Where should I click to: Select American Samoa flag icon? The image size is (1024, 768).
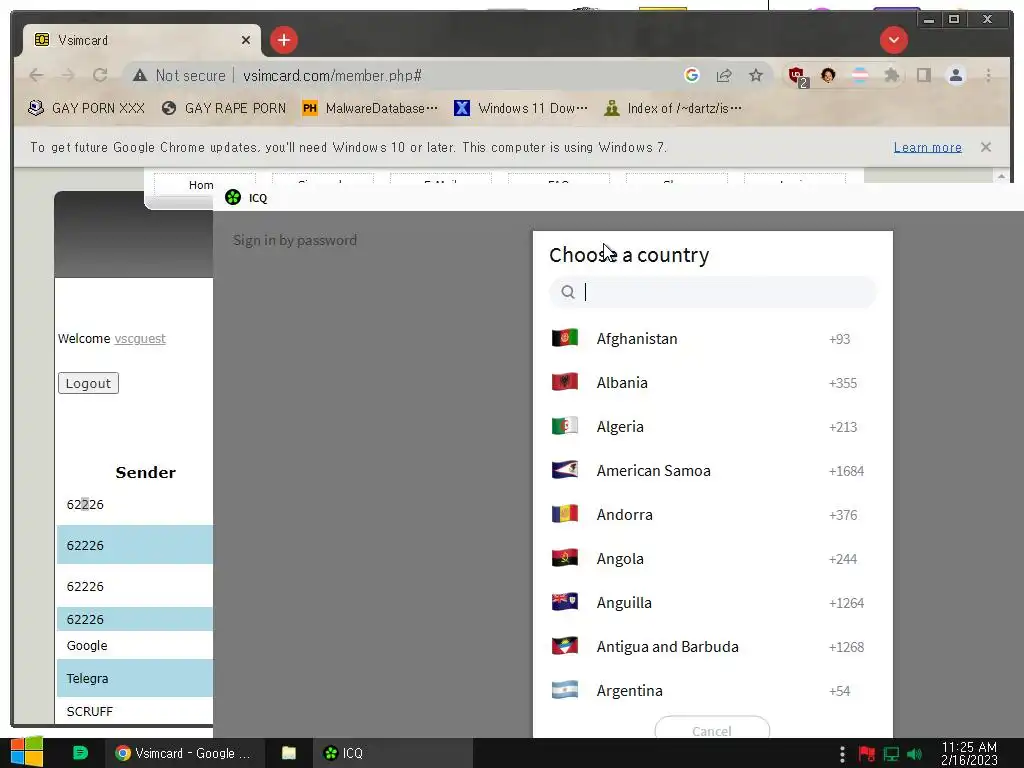(565, 470)
